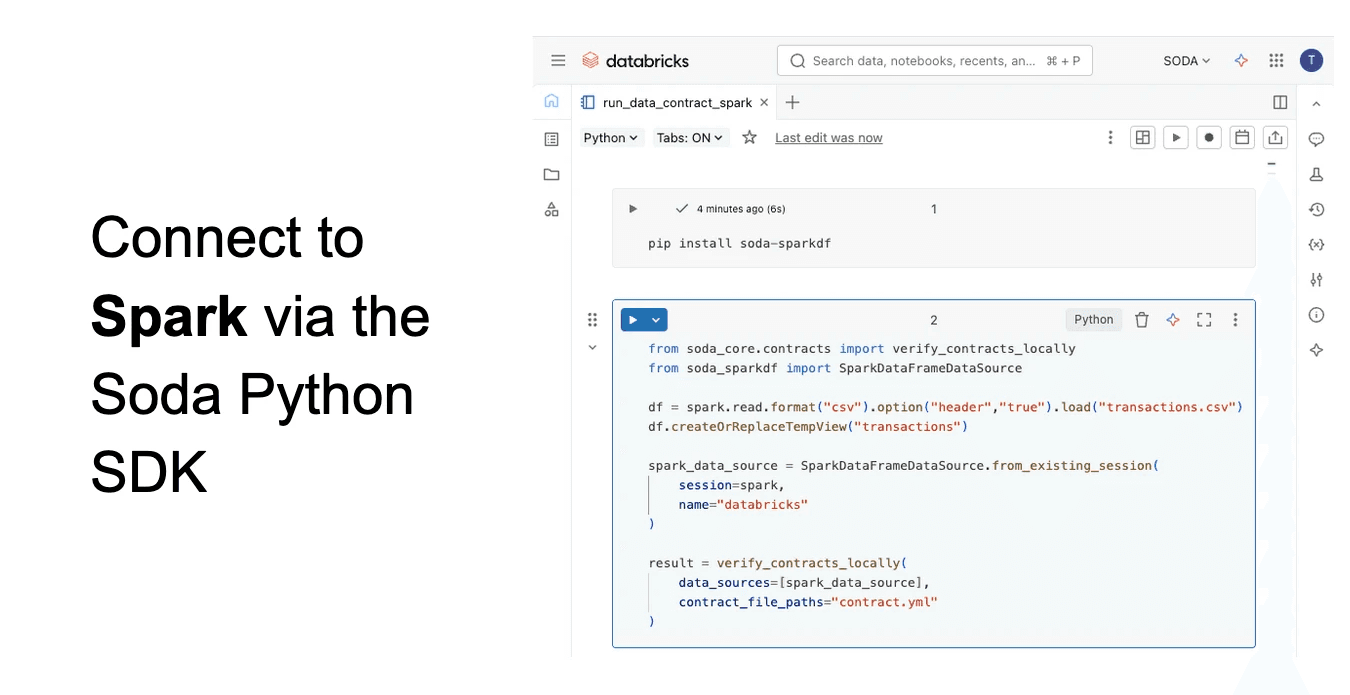Open the notebook kebab menu in toolbar

click(1110, 138)
